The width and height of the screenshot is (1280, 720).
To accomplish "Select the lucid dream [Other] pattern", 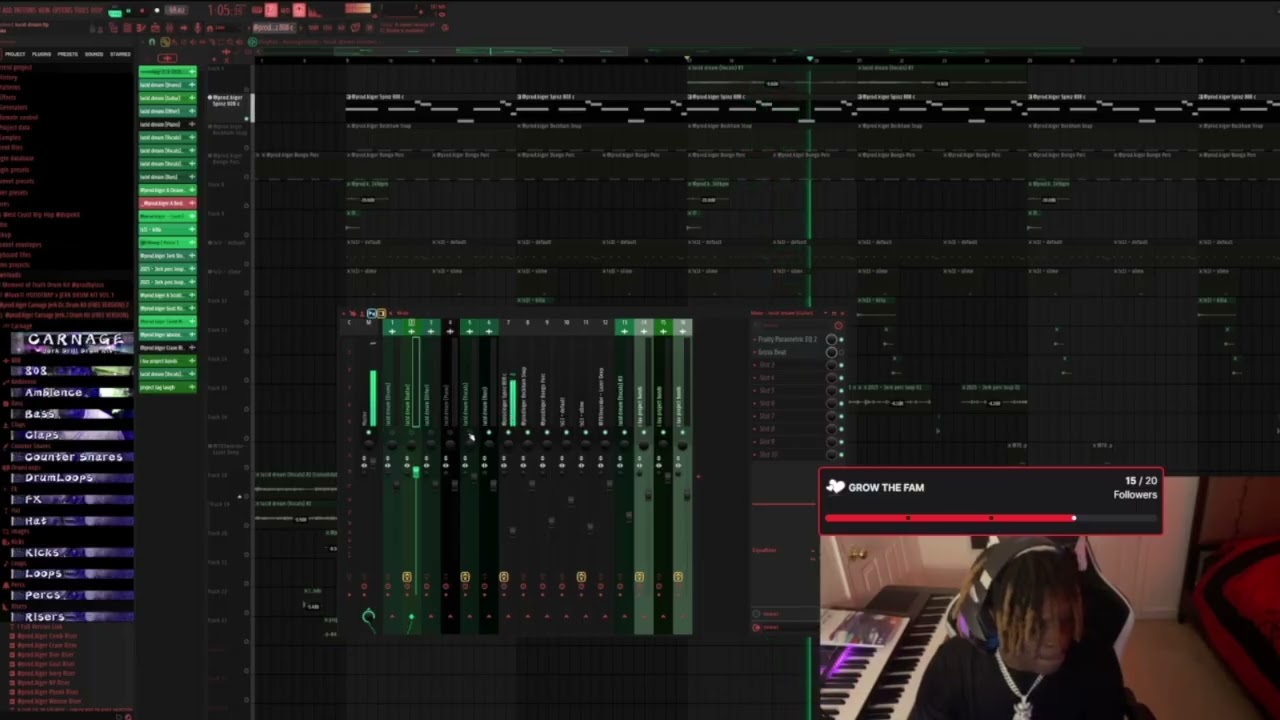I will click(x=168, y=111).
